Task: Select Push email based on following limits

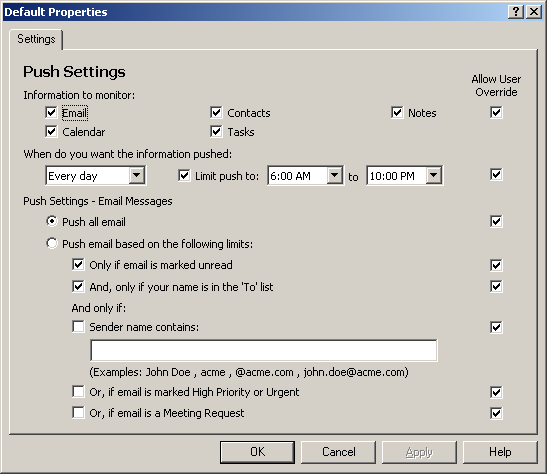Action: (52, 243)
